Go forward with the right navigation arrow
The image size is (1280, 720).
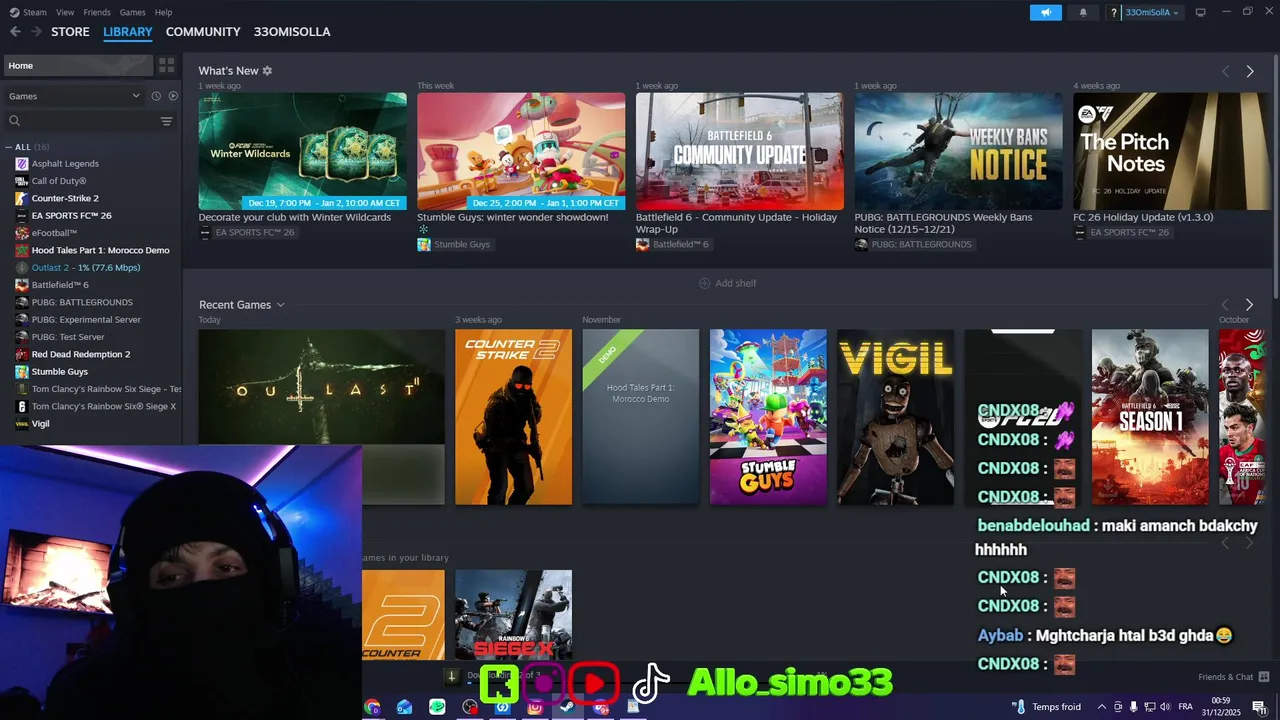[36, 32]
